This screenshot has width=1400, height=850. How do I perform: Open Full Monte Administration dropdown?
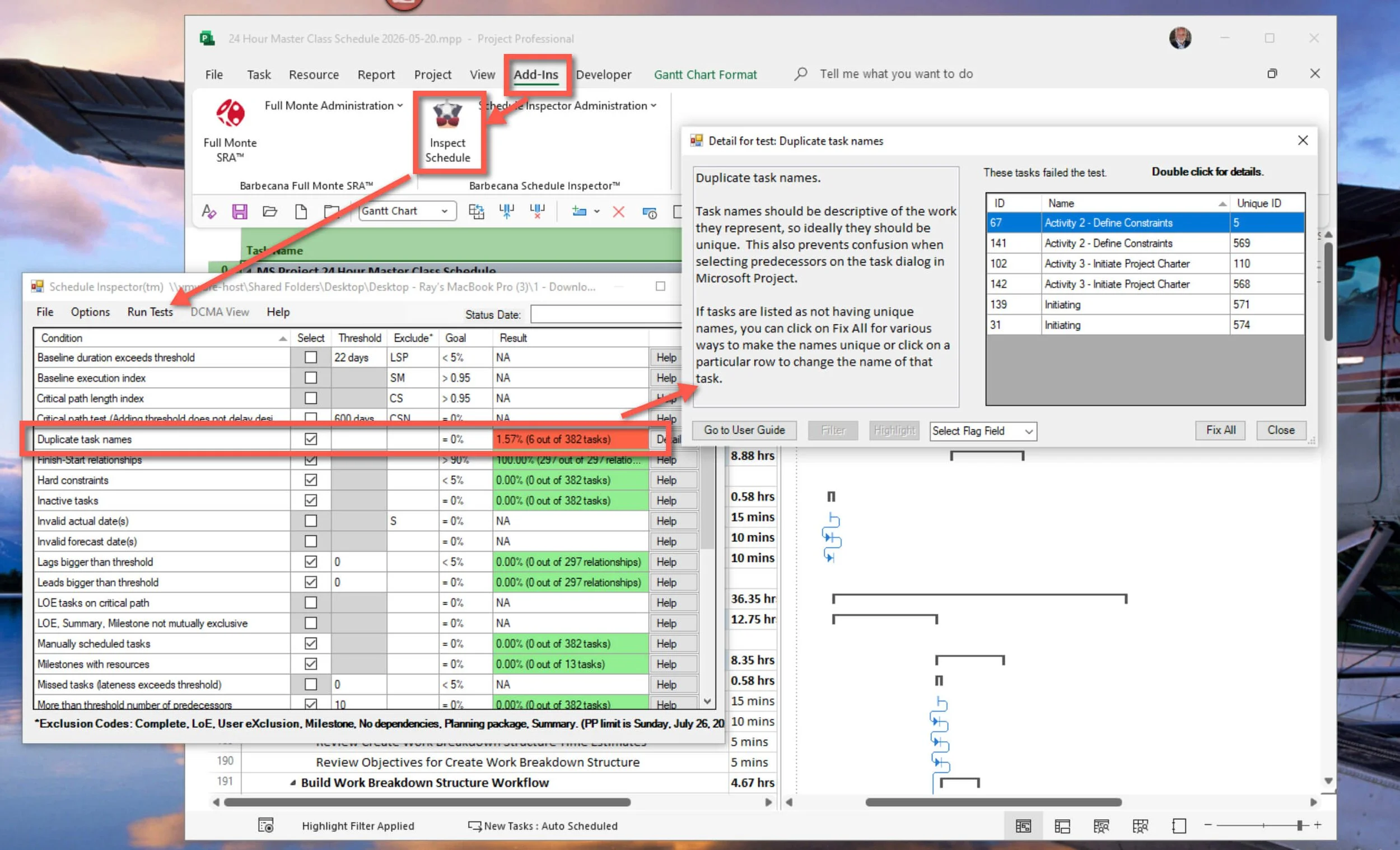(x=334, y=106)
